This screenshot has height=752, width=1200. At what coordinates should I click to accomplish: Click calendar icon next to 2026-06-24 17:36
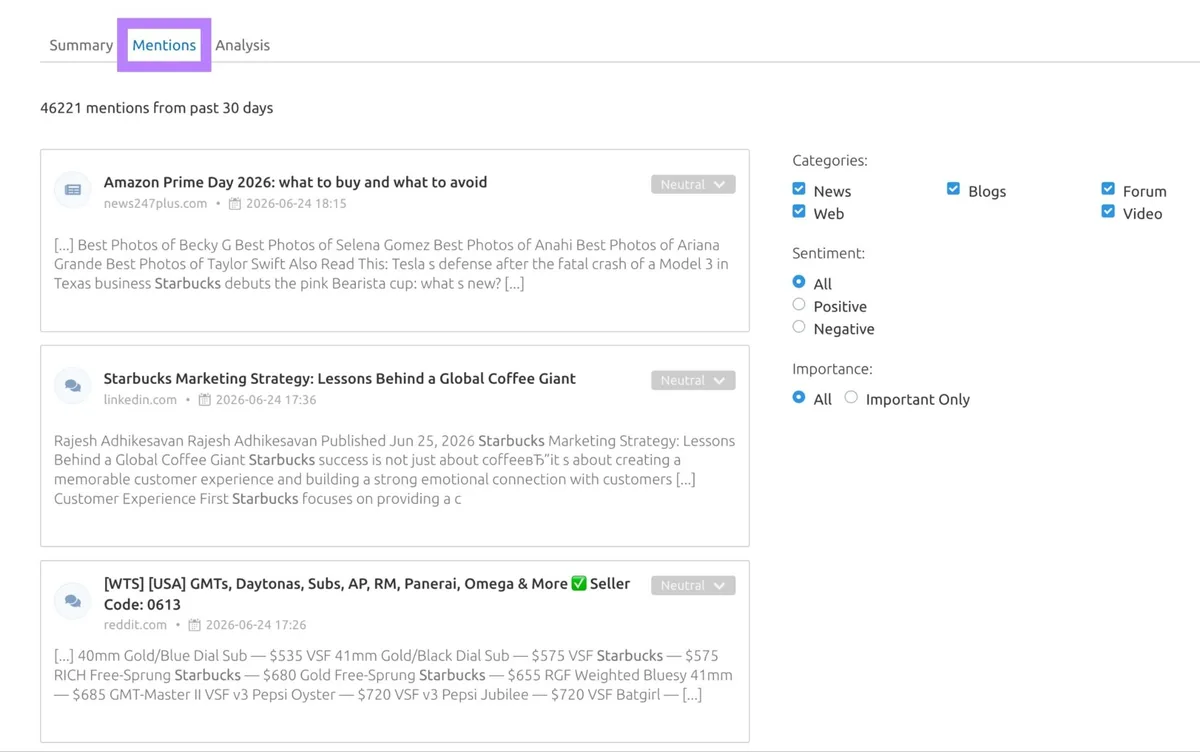(205, 400)
